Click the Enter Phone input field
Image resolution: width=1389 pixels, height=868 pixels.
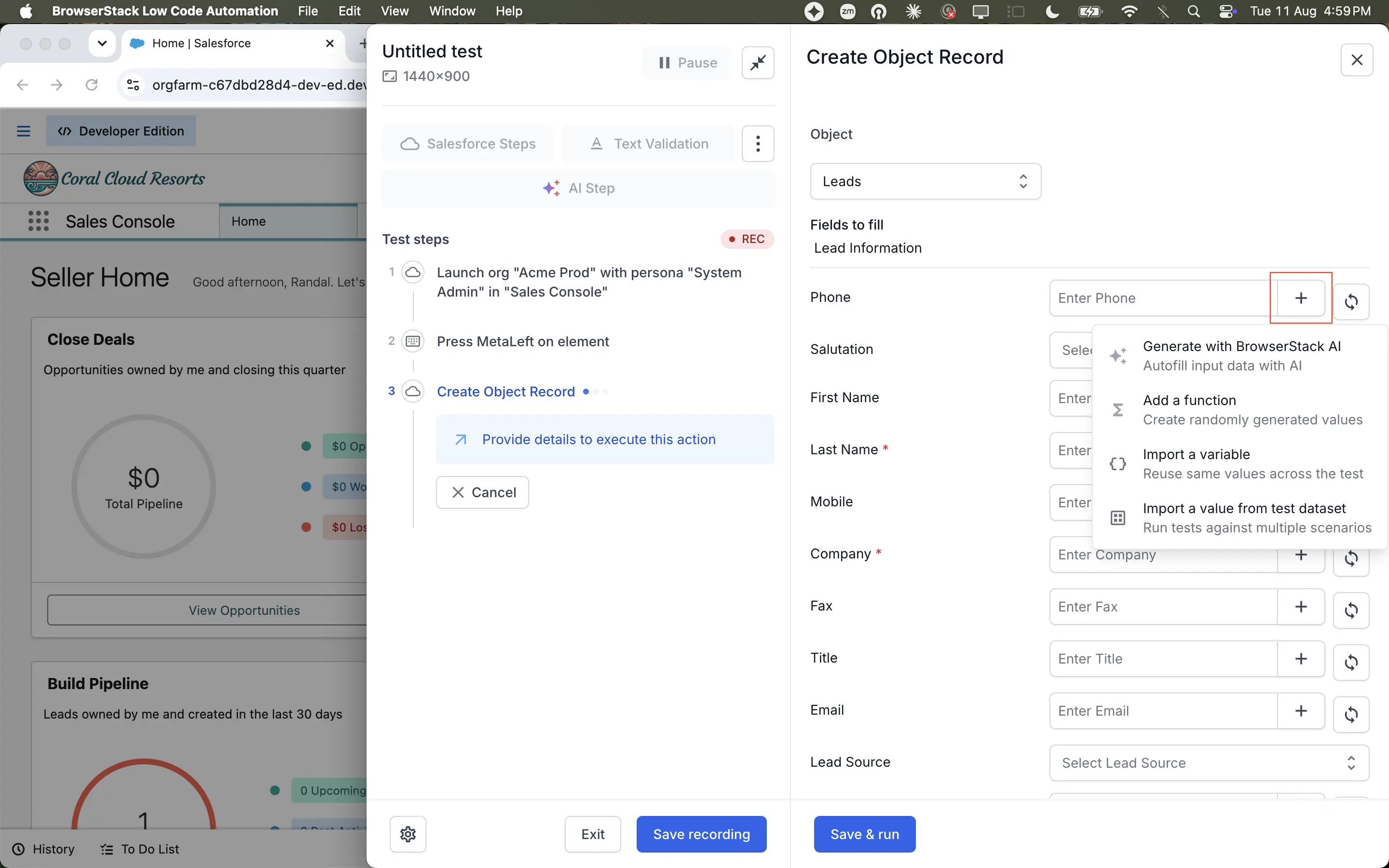(x=1163, y=298)
